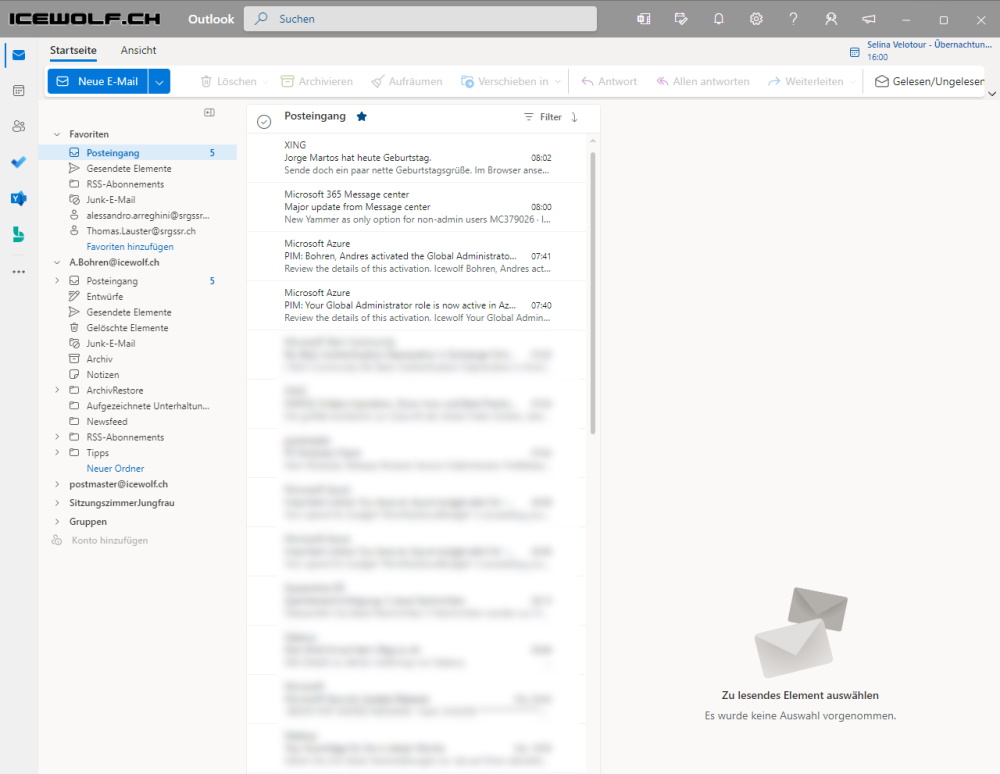The height and width of the screenshot is (774, 1000).
Task: Click Allen antworten in toolbar
Action: coord(703,82)
